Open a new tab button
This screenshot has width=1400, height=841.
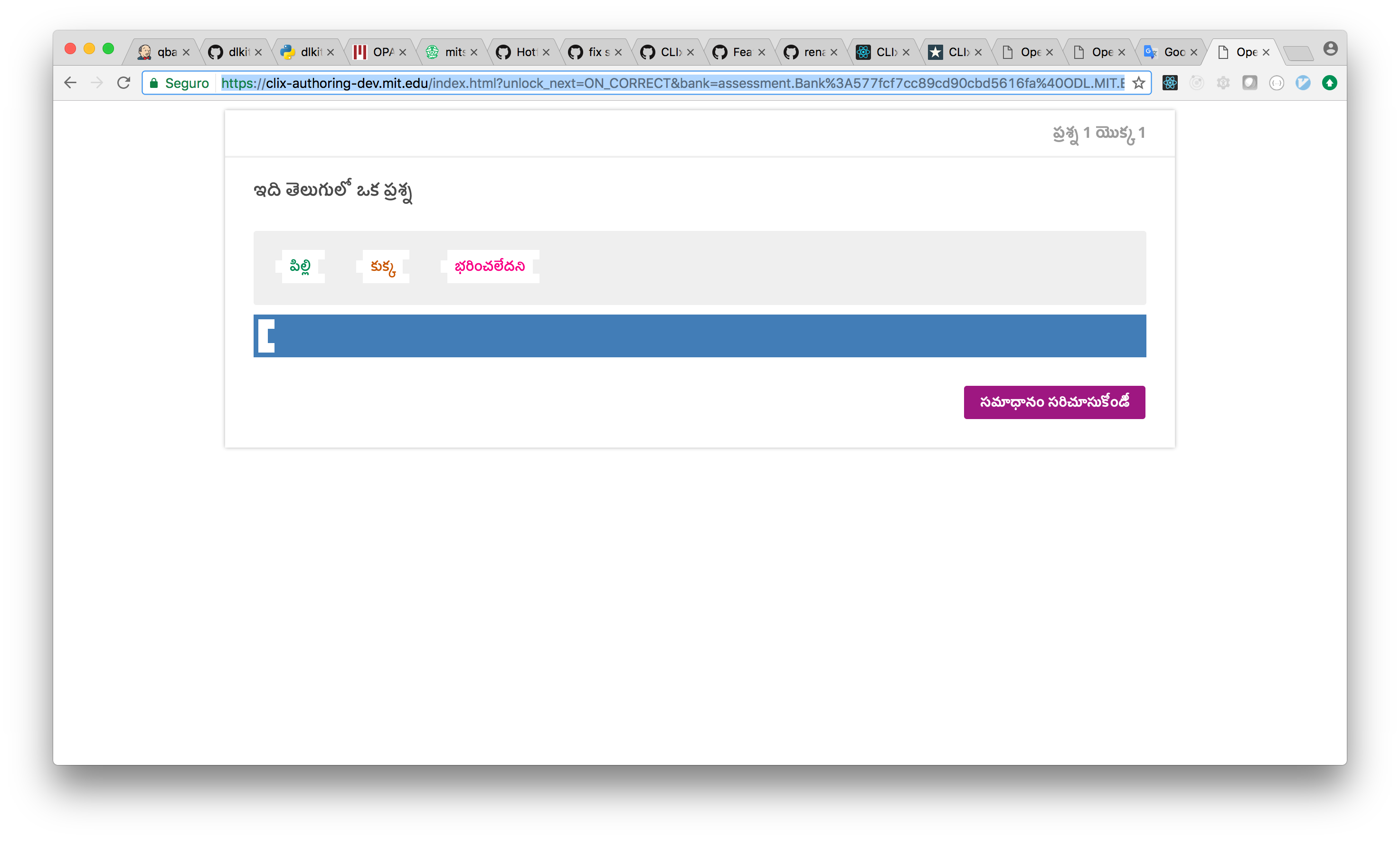1298,53
